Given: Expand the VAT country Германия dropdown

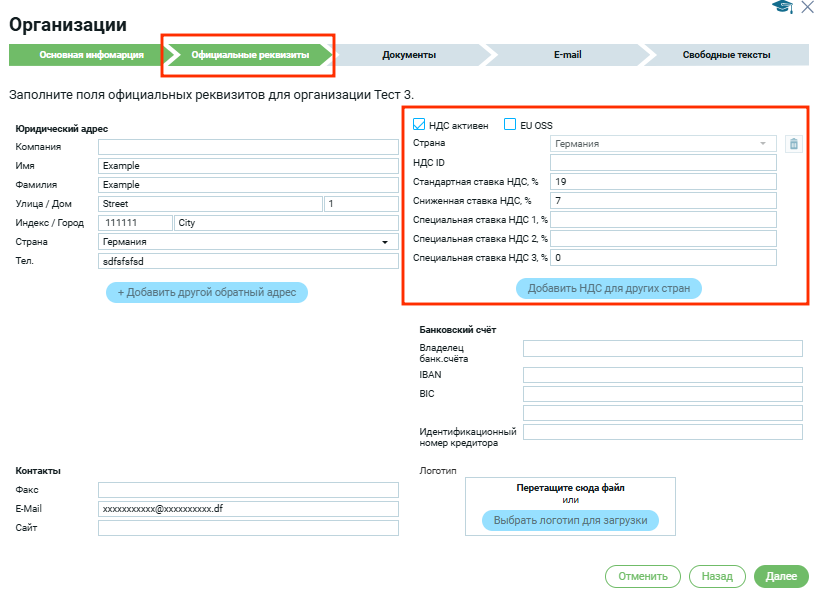Looking at the screenshot, I should pos(663,144).
